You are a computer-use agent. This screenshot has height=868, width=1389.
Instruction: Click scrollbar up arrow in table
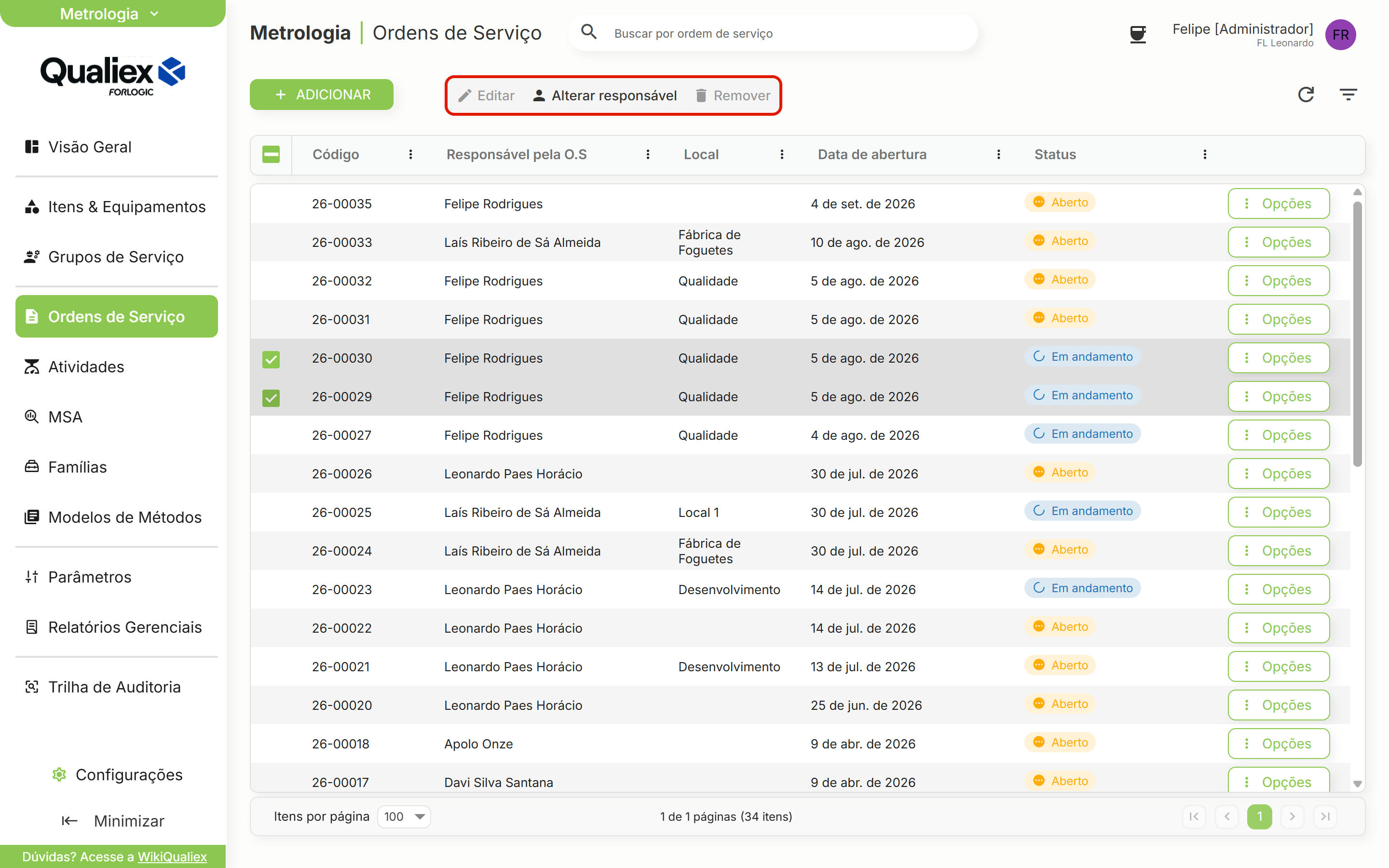[1357, 192]
